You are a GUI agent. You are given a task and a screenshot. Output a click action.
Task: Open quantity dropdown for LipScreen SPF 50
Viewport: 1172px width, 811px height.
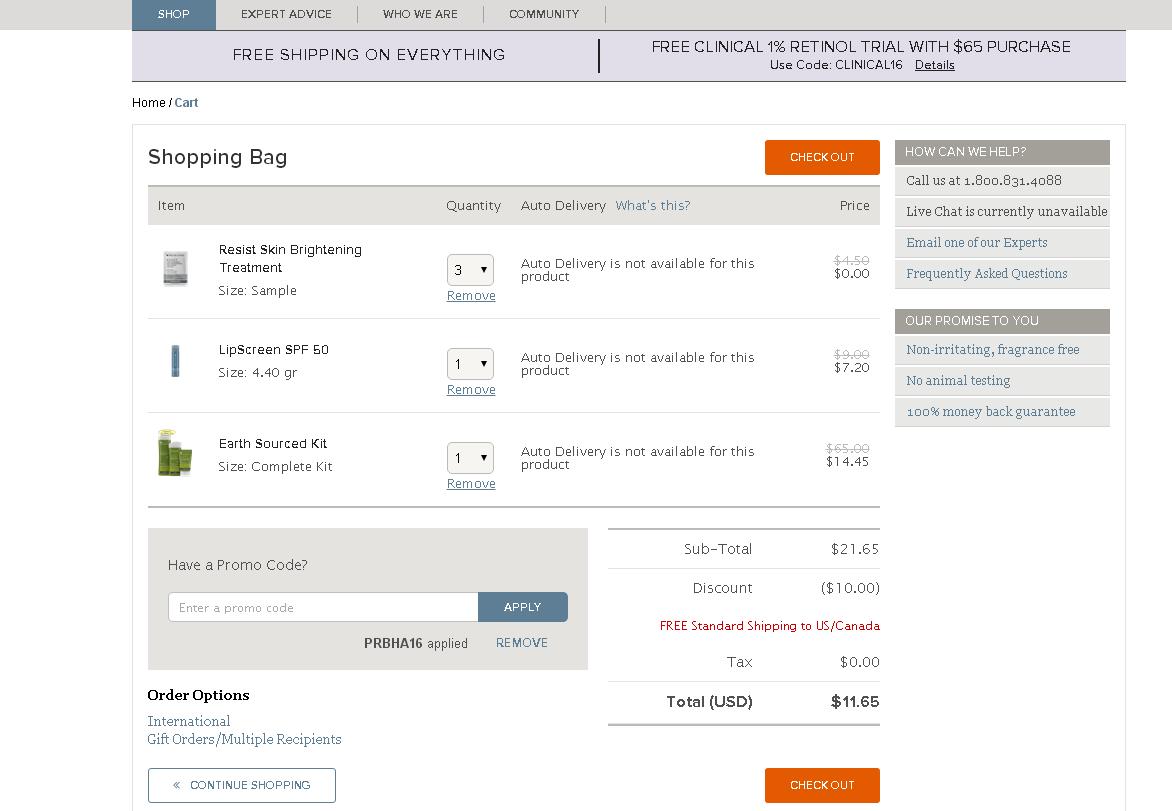470,364
